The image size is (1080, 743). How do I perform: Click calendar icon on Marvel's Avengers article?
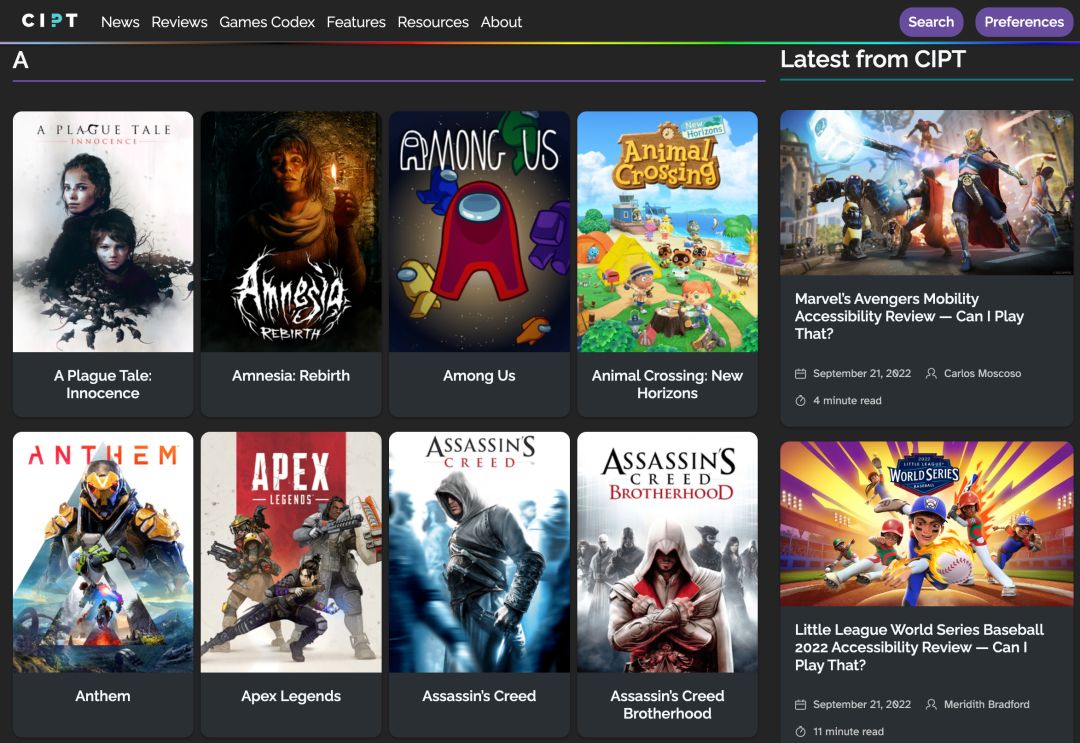click(x=800, y=373)
